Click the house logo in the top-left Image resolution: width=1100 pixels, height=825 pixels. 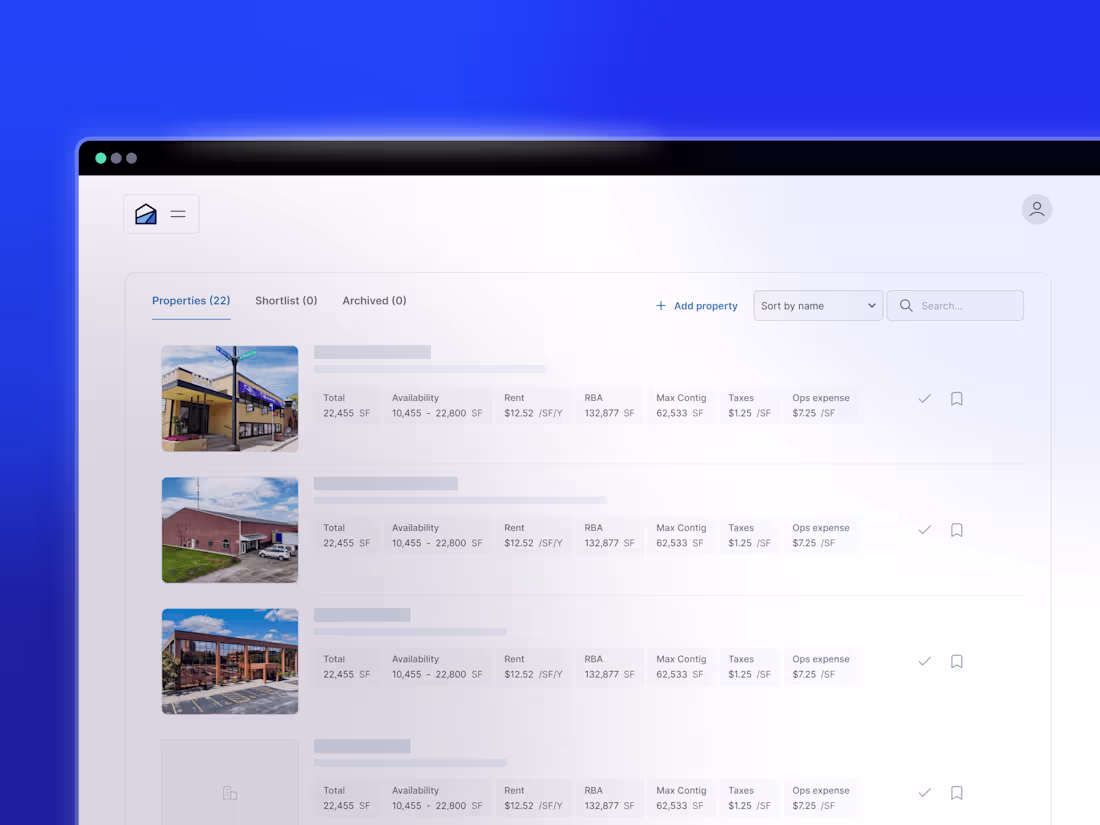click(x=144, y=213)
